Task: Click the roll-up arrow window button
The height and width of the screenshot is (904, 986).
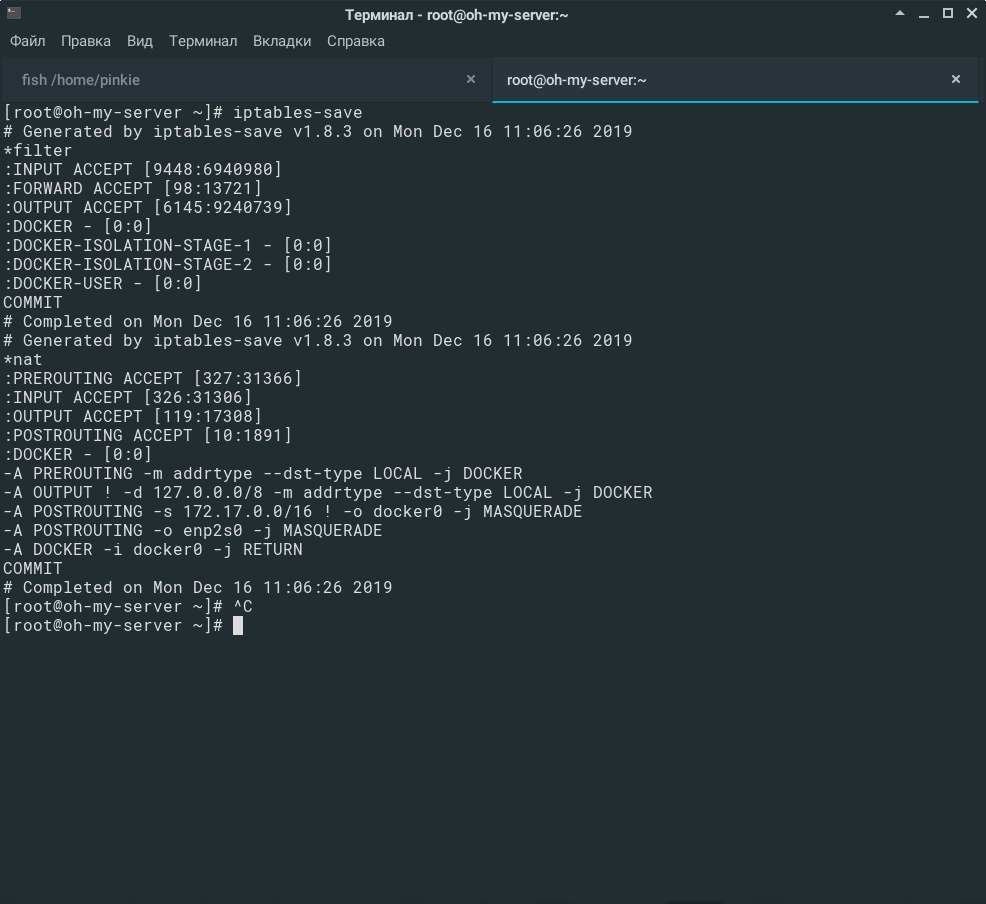Action: [x=900, y=13]
